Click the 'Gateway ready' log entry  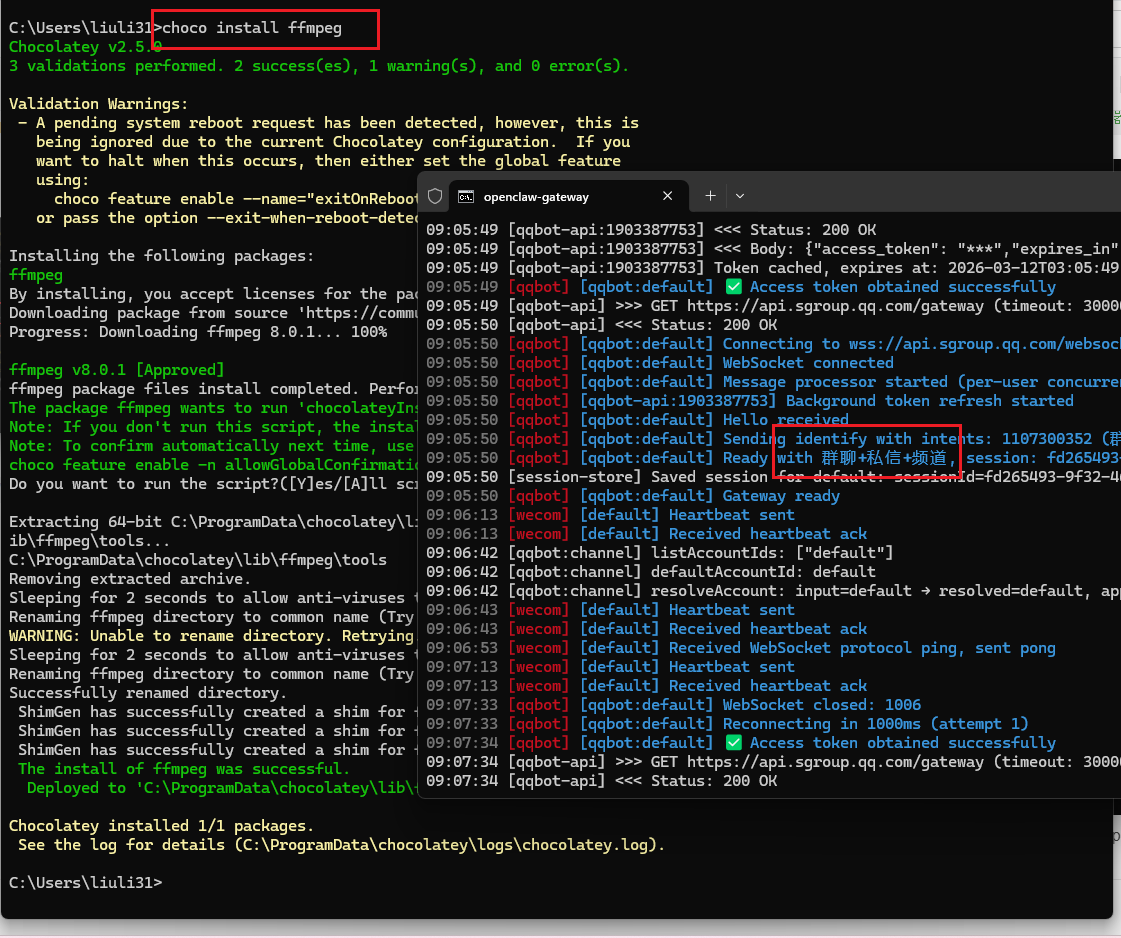(x=781, y=496)
